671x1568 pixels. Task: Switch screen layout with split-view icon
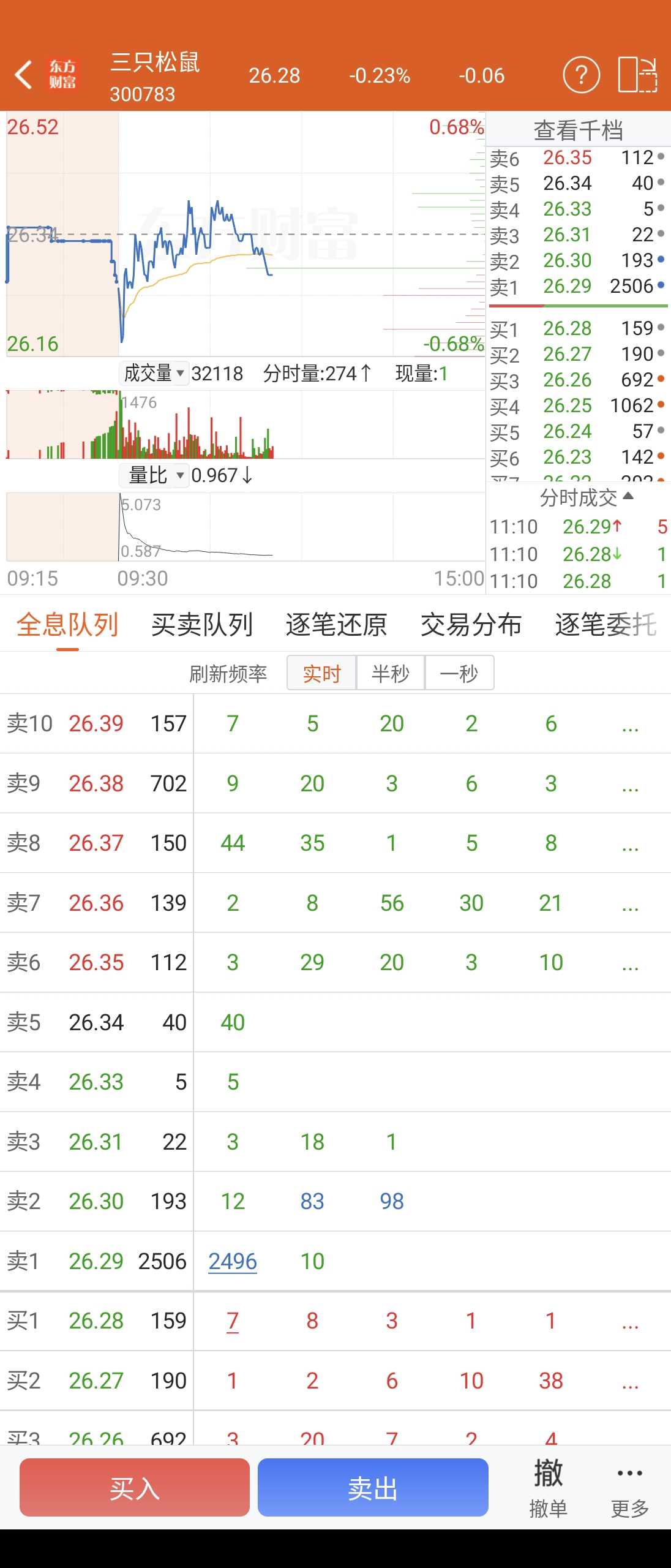(637, 75)
